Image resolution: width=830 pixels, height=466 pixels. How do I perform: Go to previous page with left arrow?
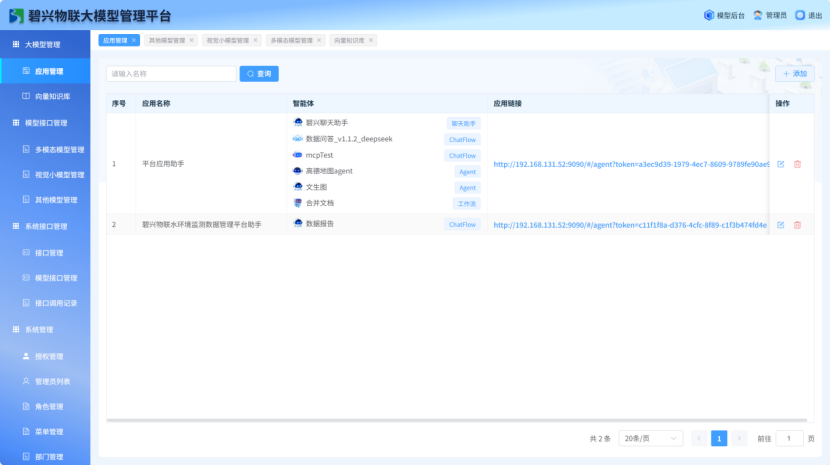click(x=699, y=438)
